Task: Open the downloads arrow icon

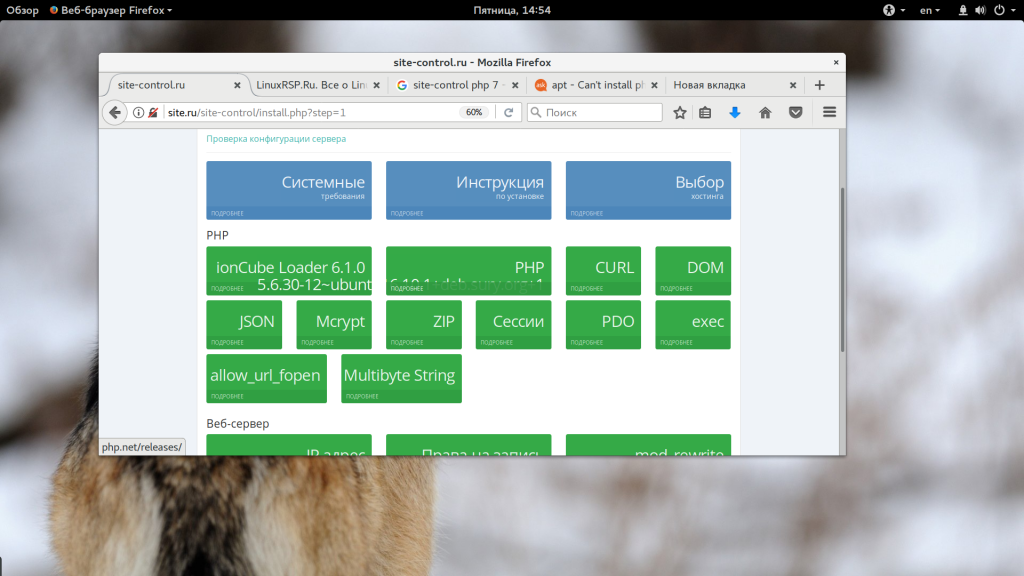Action: click(x=735, y=113)
